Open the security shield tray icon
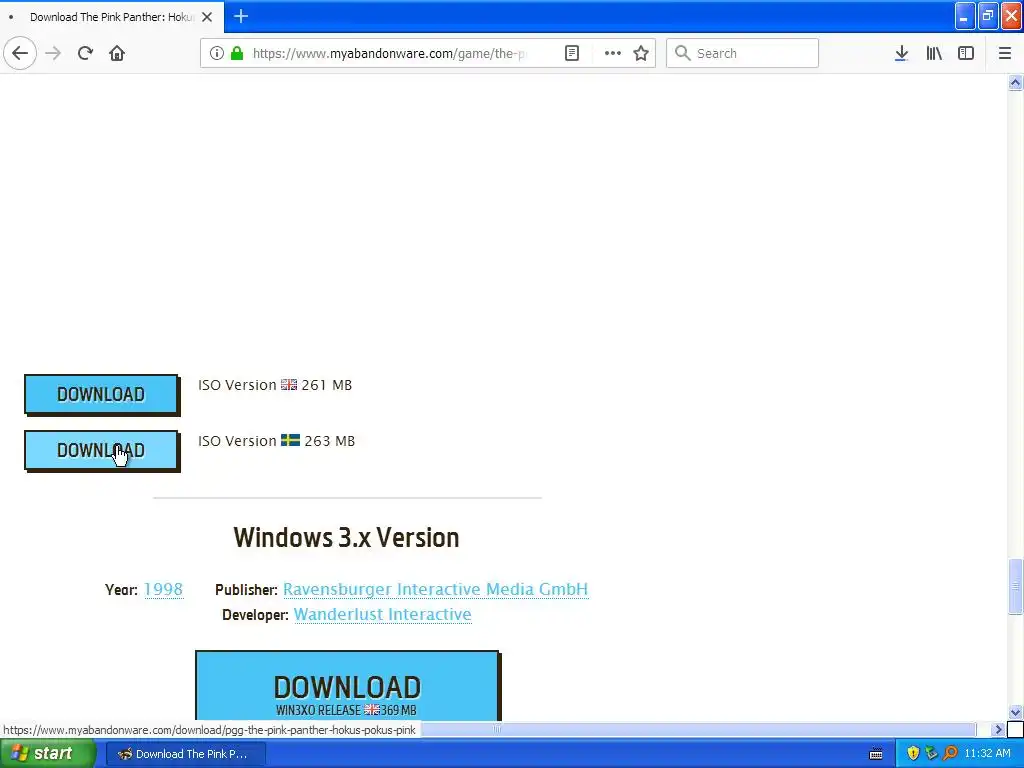Screen dimensions: 1024x768 coord(913,754)
